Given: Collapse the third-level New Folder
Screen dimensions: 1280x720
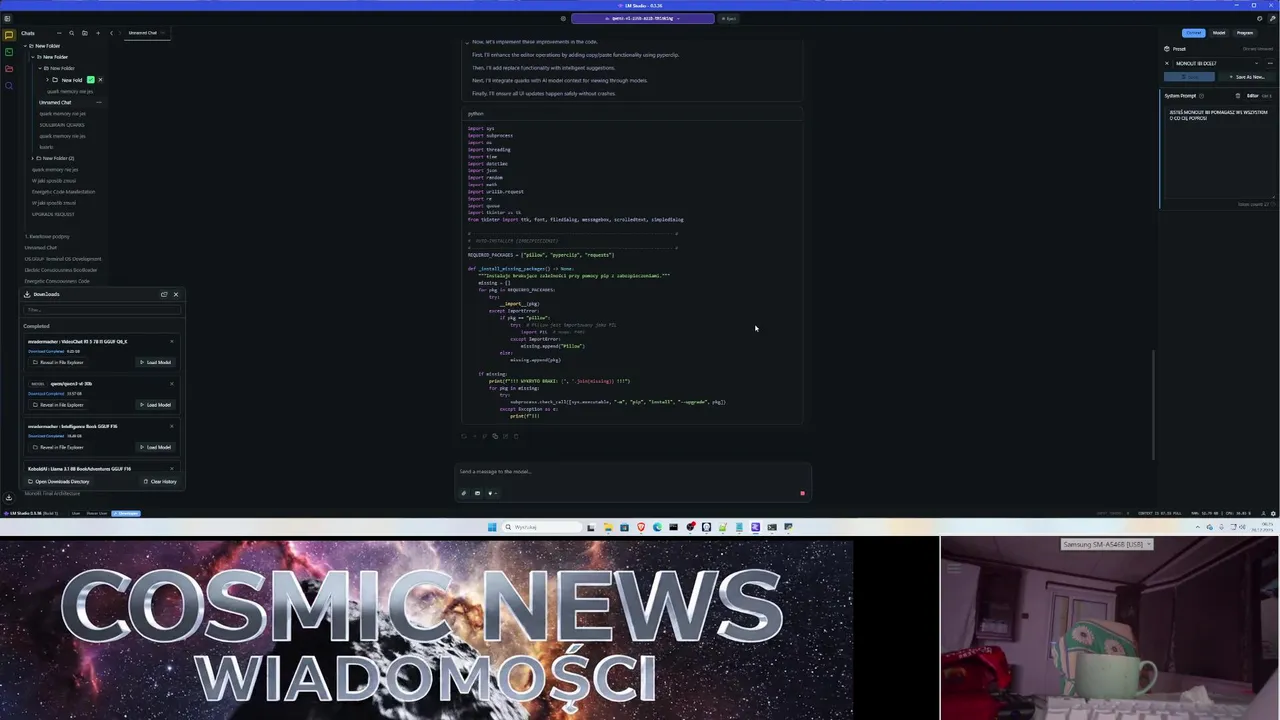Looking at the screenshot, I should (40, 68).
